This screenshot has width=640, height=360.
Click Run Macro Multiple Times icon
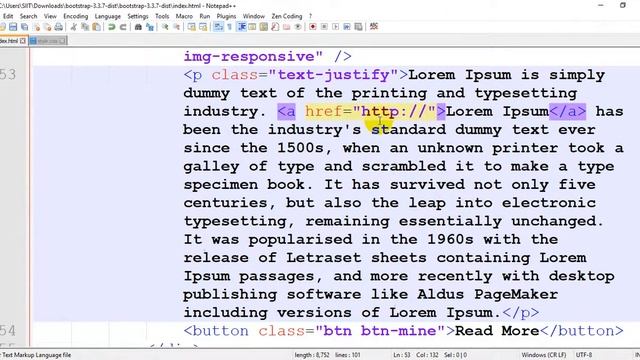click(x=347, y=27)
